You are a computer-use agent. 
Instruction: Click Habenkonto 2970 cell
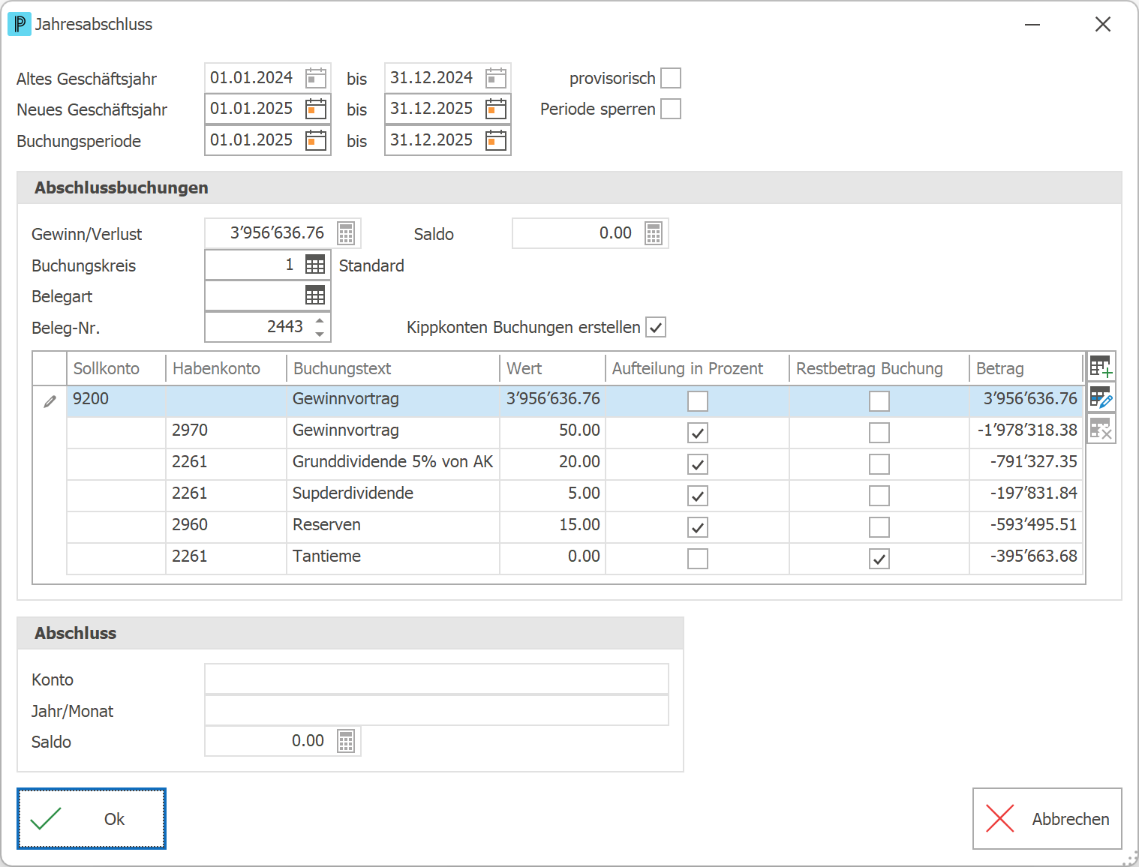tap(226, 431)
